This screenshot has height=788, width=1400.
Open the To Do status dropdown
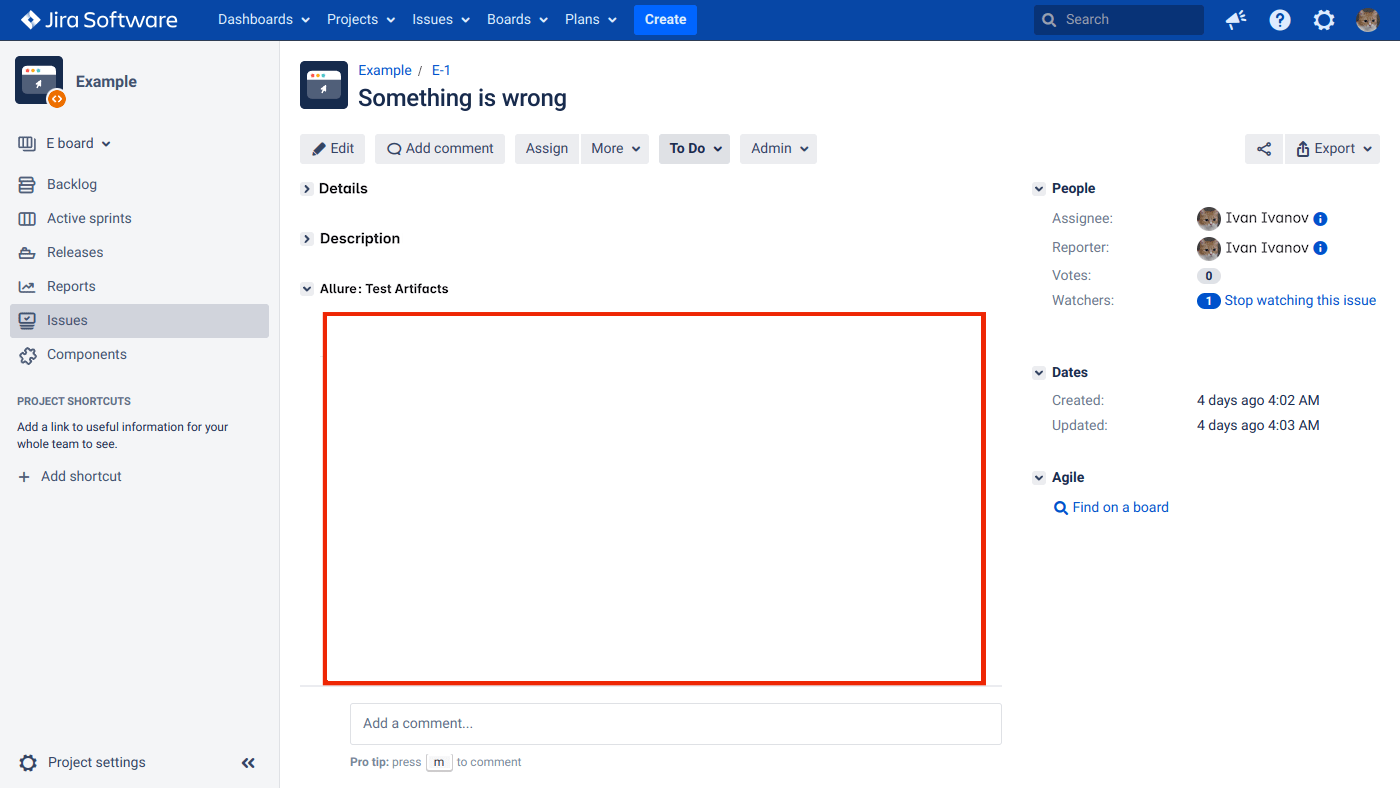(x=694, y=149)
